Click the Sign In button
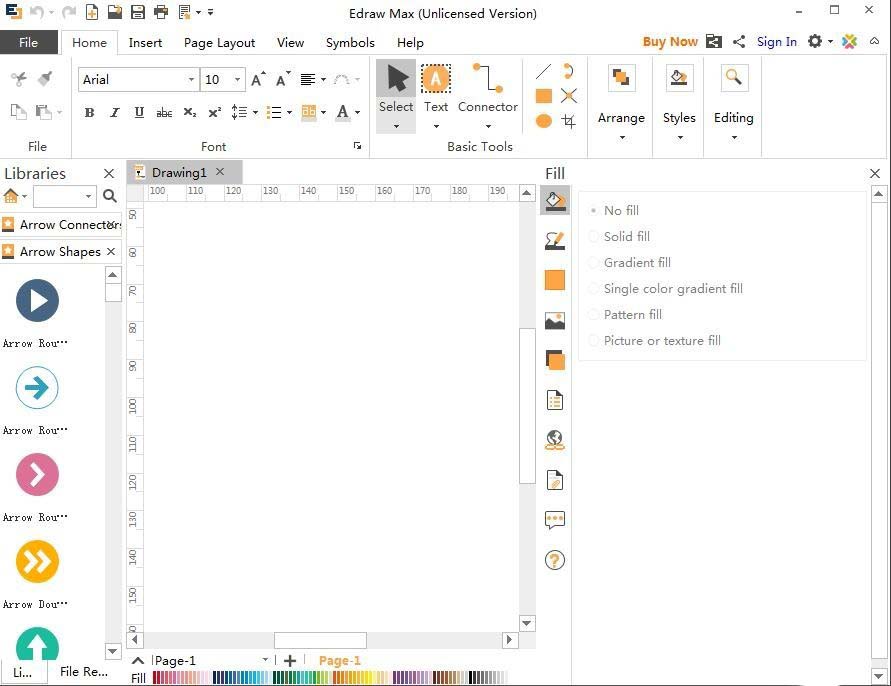 776,42
